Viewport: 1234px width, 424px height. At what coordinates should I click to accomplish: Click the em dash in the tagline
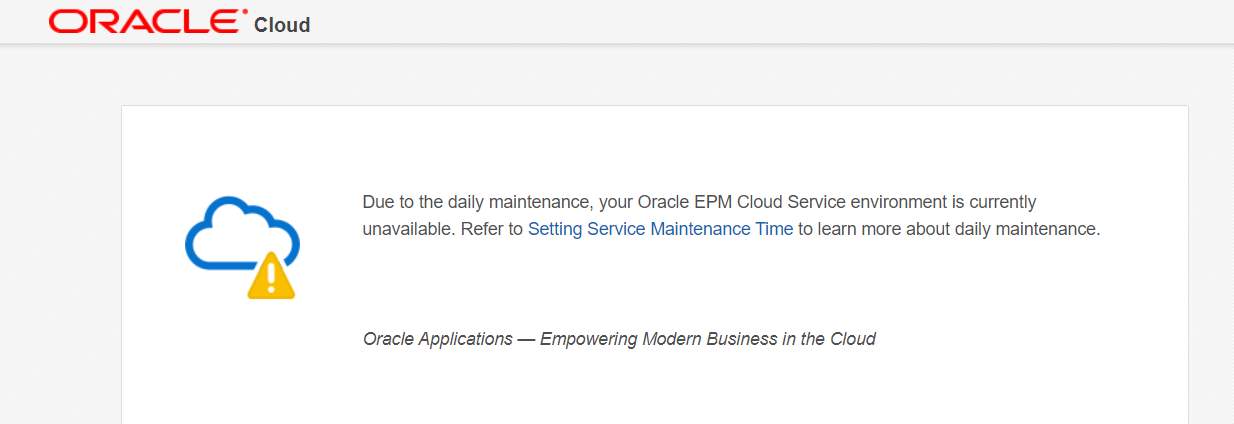tap(526, 339)
